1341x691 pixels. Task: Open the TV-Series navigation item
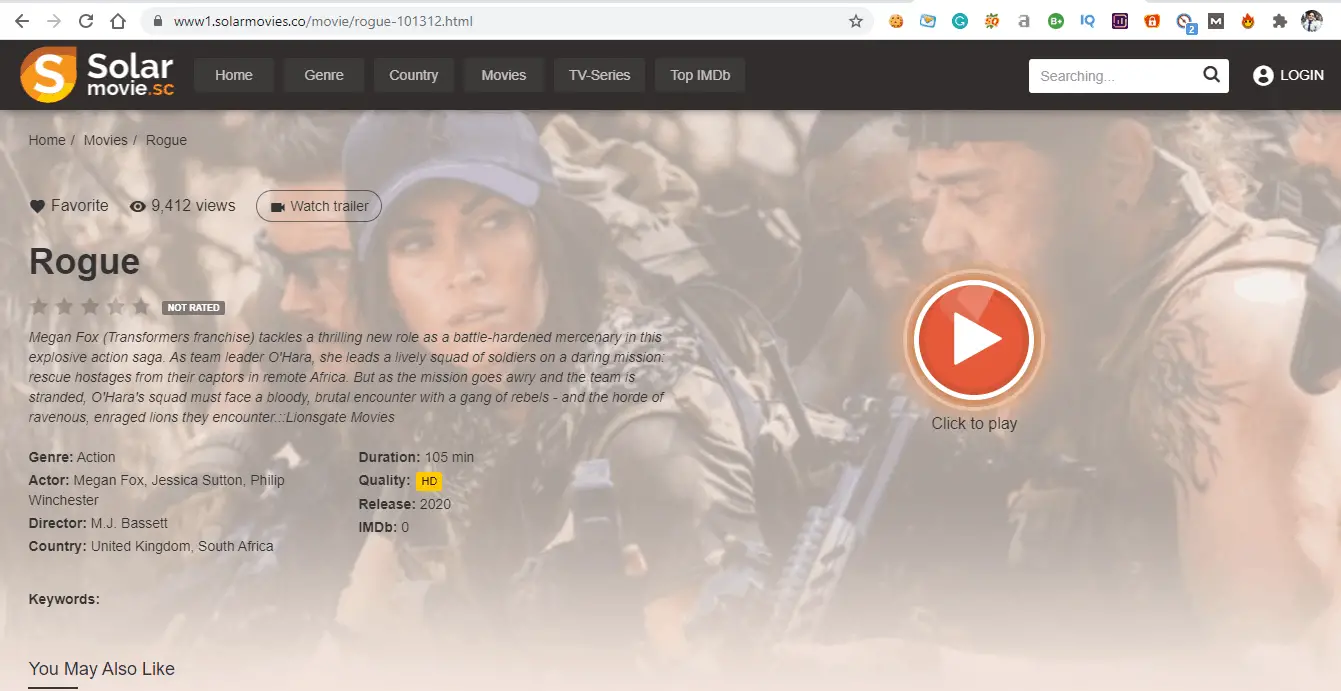pos(600,75)
